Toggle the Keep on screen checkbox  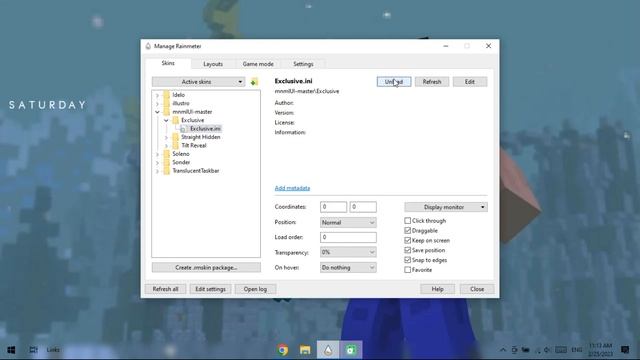[407, 240]
